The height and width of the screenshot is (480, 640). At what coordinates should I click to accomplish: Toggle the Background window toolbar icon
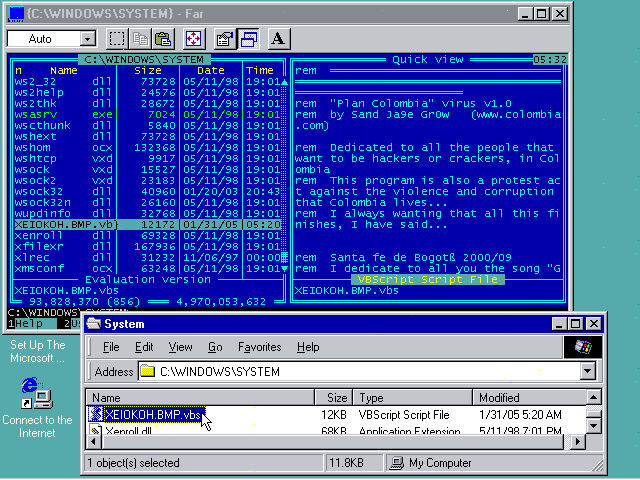tap(248, 39)
